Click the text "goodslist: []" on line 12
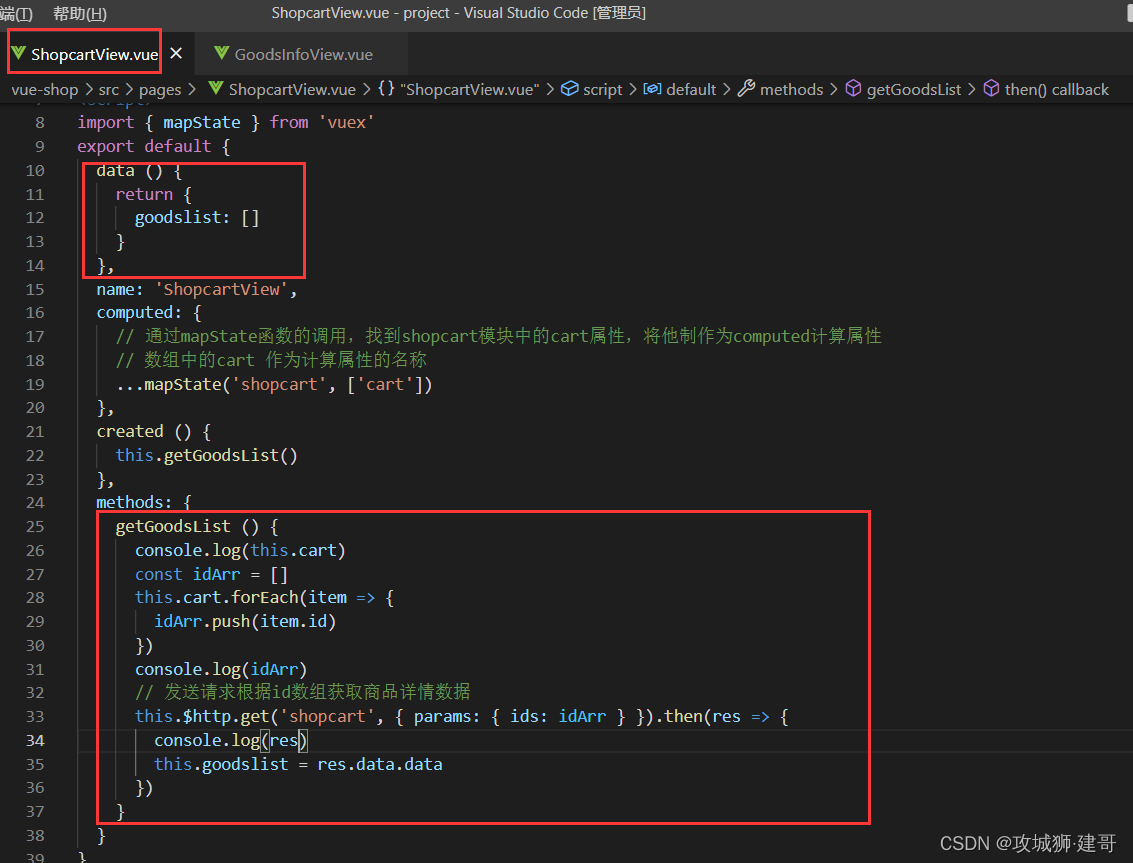1133x863 pixels. tap(197, 218)
